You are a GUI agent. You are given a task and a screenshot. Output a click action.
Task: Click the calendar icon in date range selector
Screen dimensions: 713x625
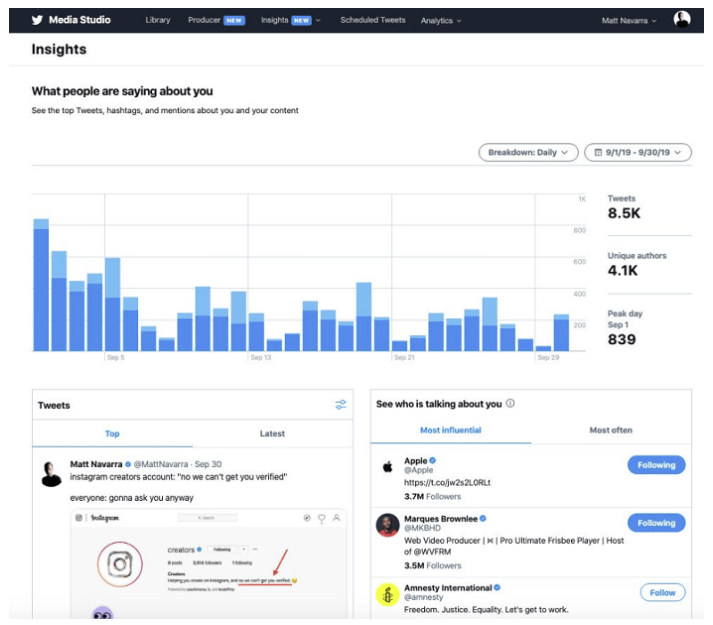[598, 152]
